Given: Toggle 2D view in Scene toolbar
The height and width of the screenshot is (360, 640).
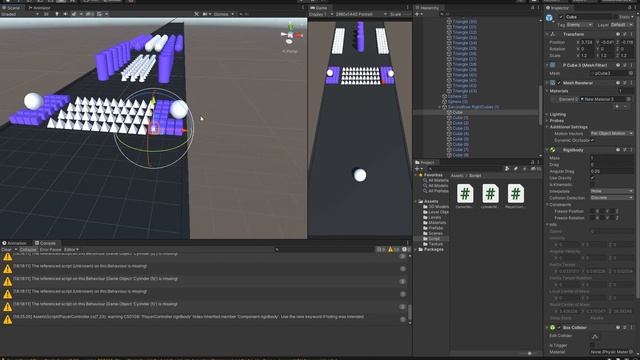Looking at the screenshot, I should pyautogui.click(x=46, y=14).
